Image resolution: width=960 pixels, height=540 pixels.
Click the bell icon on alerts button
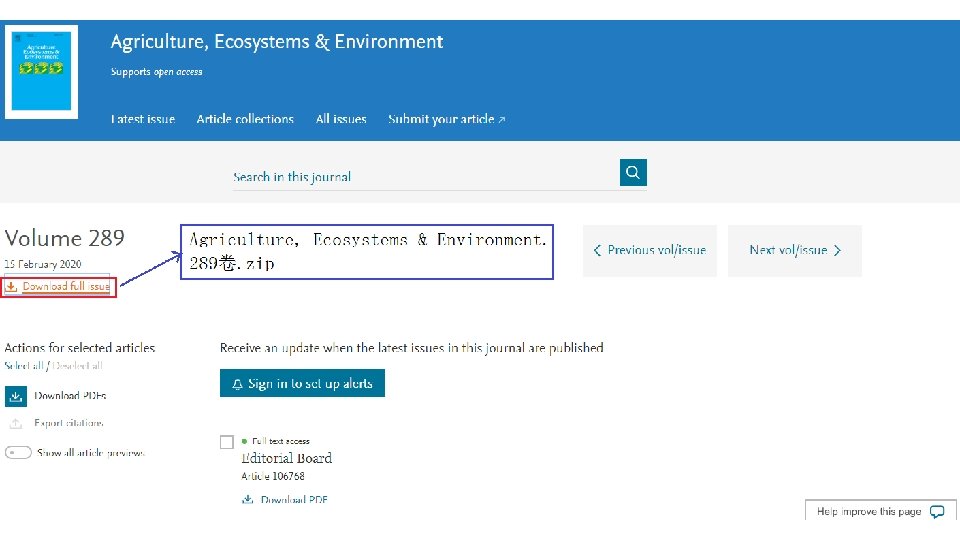[x=238, y=384]
